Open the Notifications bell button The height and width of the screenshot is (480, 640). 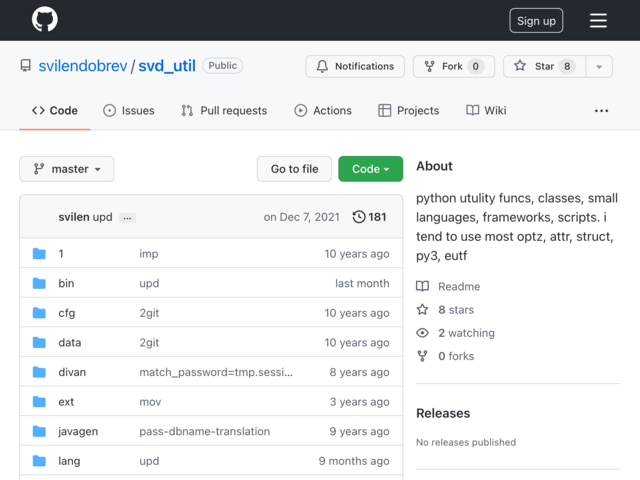(355, 66)
